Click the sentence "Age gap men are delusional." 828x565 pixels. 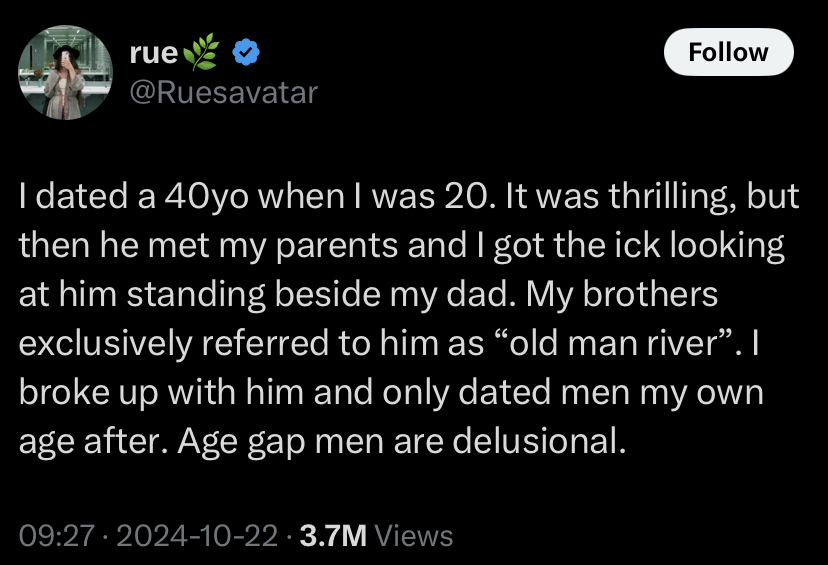tap(402, 441)
